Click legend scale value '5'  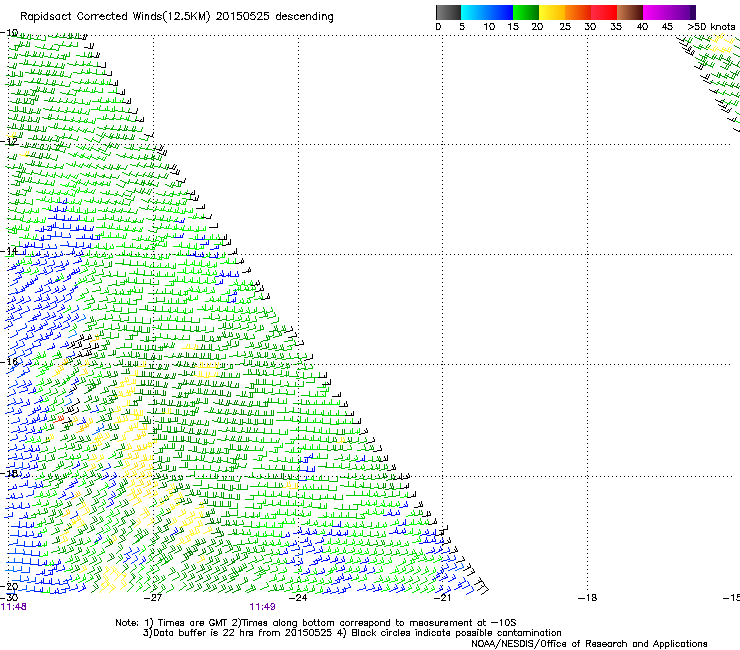462,27
